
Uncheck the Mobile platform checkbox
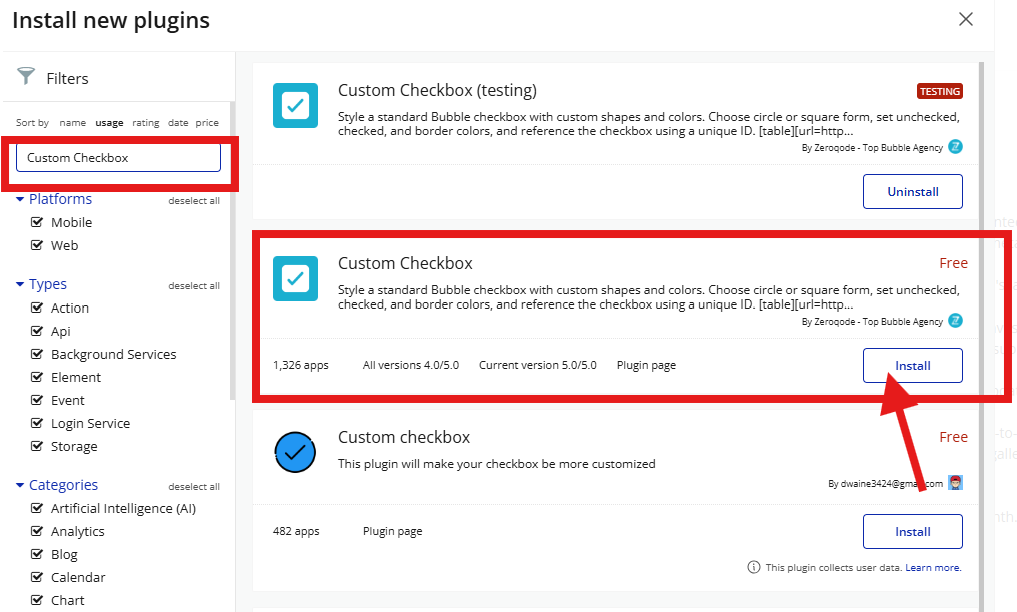point(38,222)
